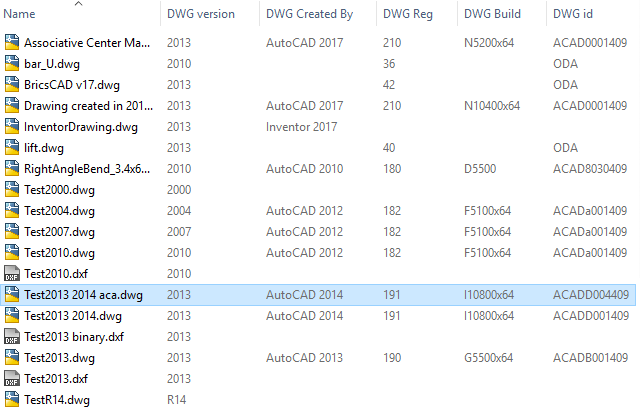The height and width of the screenshot is (410, 640).
Task: Click the DWG id column header
Action: [576, 15]
